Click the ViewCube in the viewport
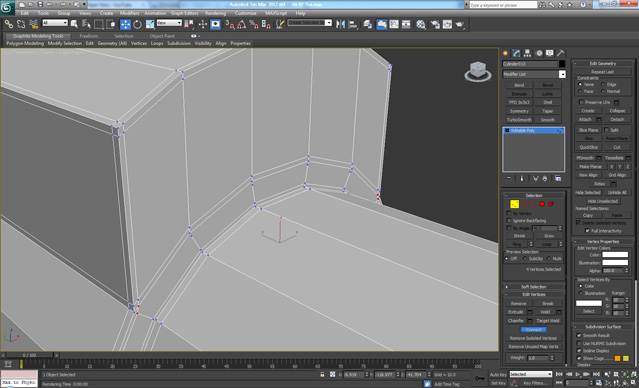Screen dimensions: 639x388 pos(477,72)
